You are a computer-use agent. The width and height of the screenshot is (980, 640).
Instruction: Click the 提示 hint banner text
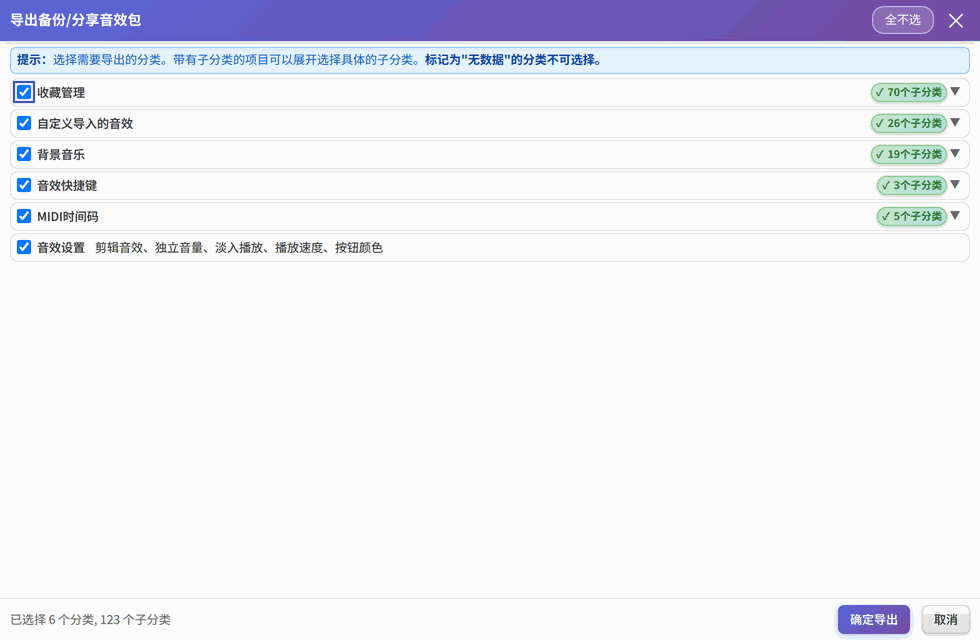coord(309,60)
